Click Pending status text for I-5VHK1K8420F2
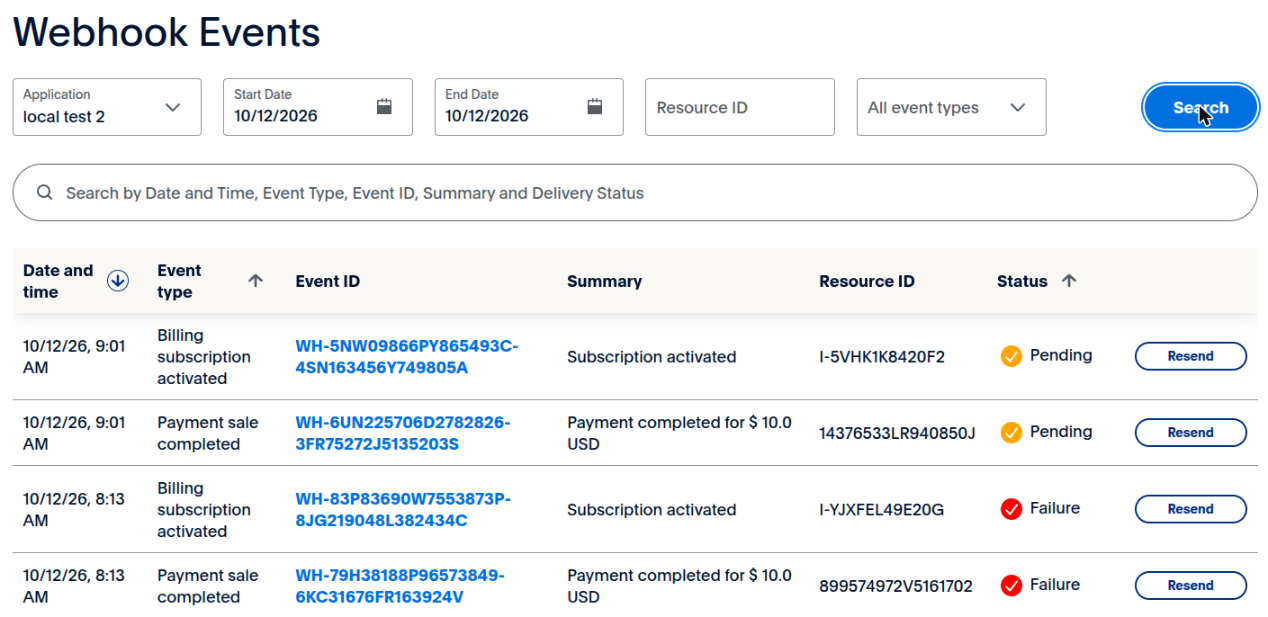1268x617 pixels. point(1061,355)
